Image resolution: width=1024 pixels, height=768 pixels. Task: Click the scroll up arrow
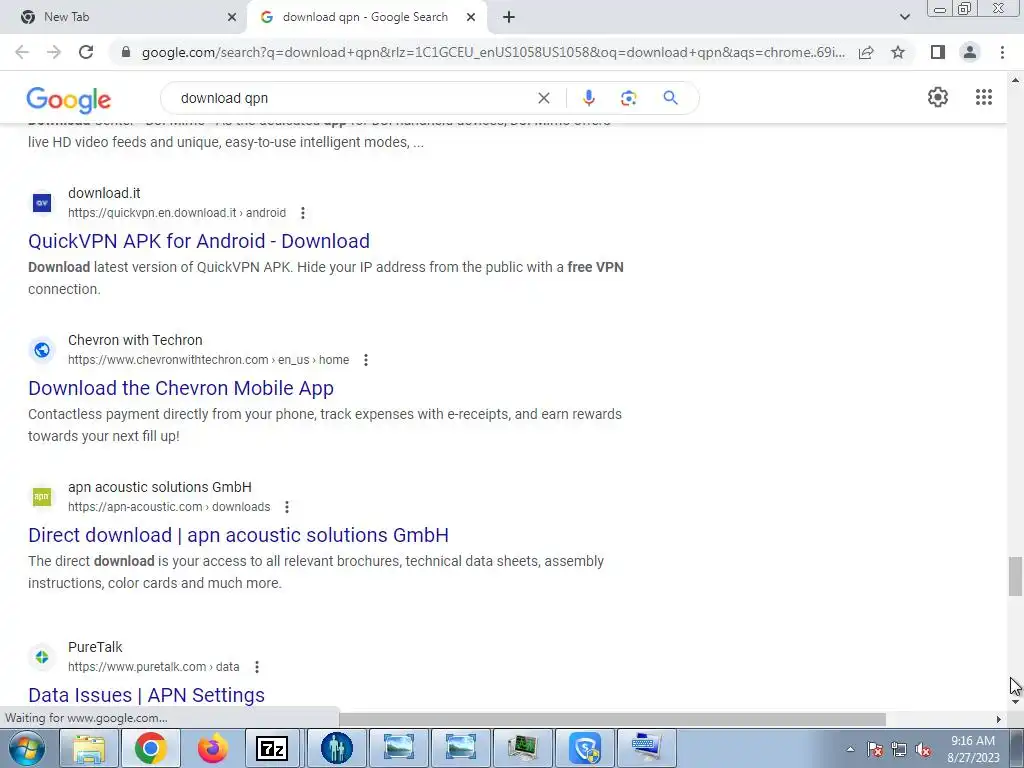(1015, 80)
